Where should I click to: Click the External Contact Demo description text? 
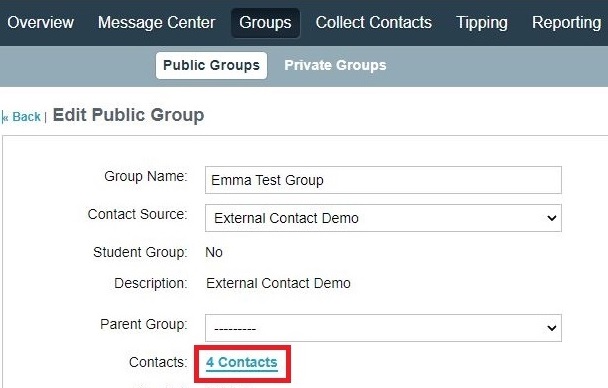coord(278,283)
